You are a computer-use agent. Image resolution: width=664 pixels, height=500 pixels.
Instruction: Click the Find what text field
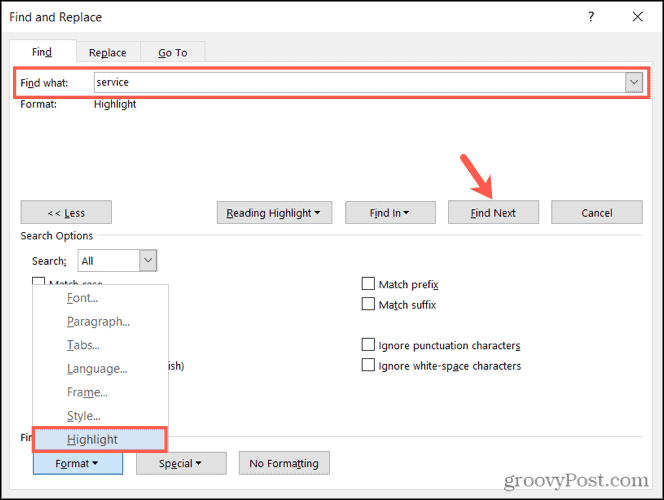[x=358, y=83]
